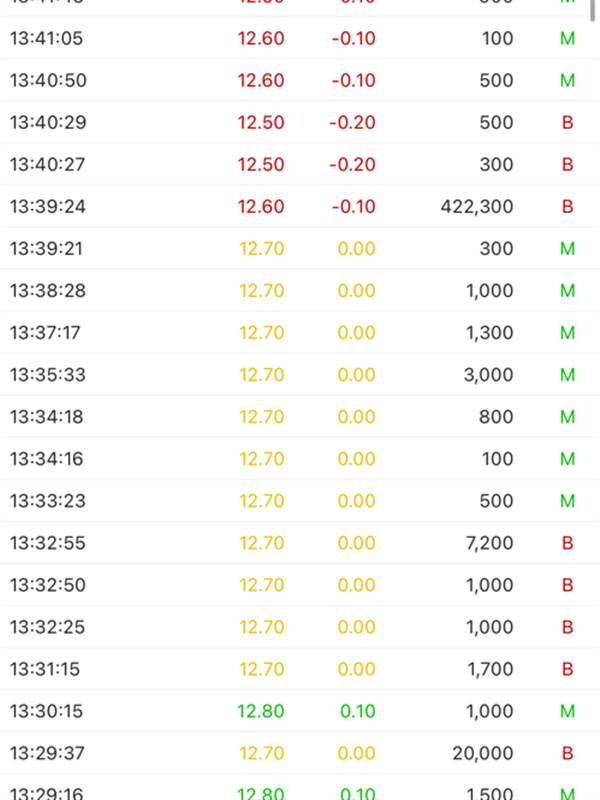Viewport: 600px width, 800px height.
Task: Select the -0.20 change at 13:40:27
Action: coord(353,164)
